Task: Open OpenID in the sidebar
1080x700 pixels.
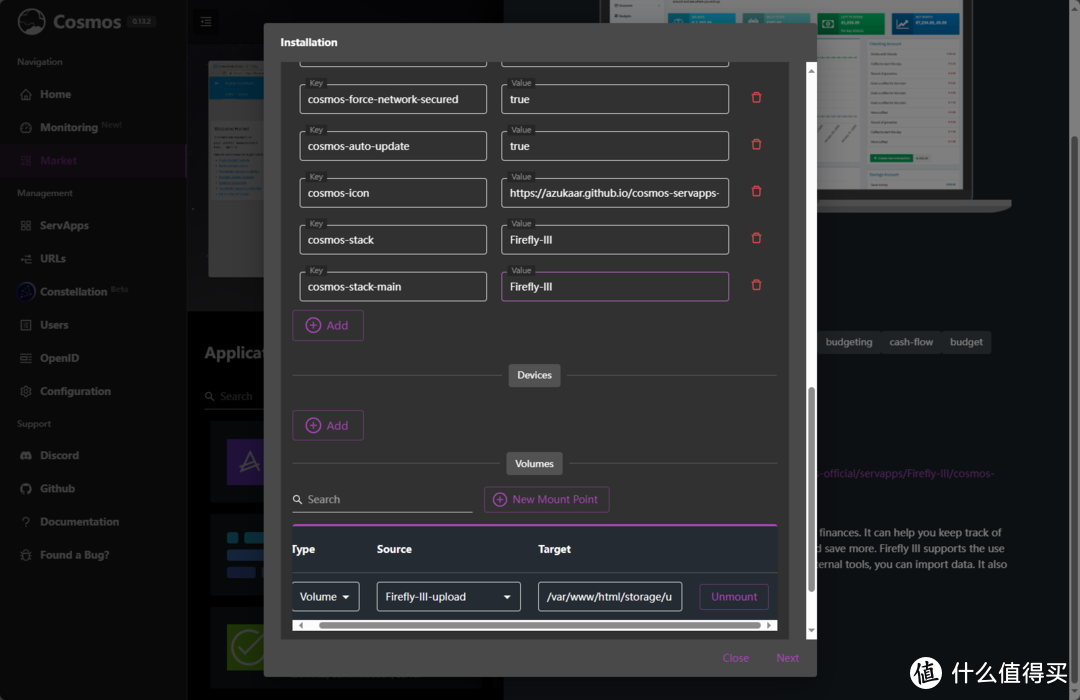Action: pos(59,358)
